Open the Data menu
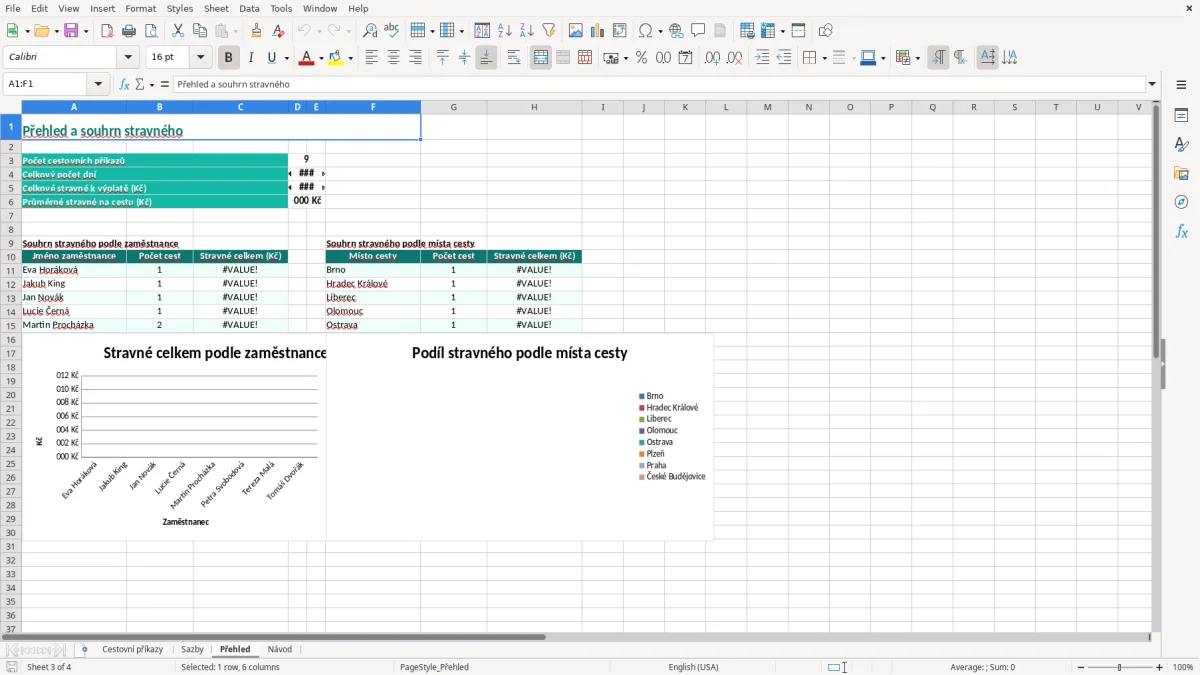Image resolution: width=1200 pixels, height=675 pixels. point(249,8)
